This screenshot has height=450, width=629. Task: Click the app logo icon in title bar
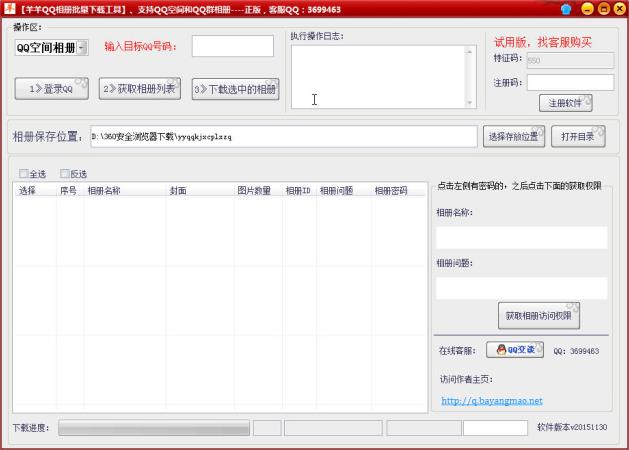point(9,9)
